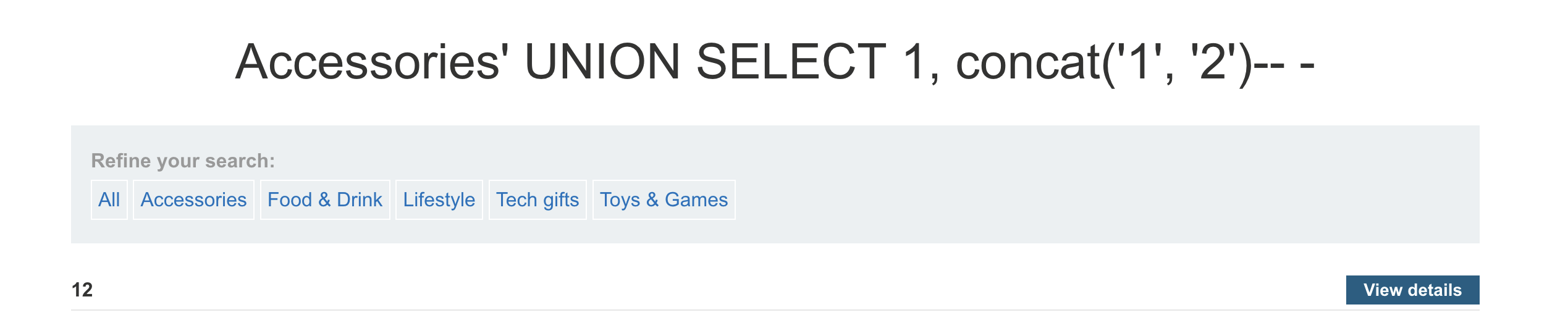Viewport: 1568px width, 315px height.
Task: Click the "Refine your search:" label
Action: [x=183, y=161]
